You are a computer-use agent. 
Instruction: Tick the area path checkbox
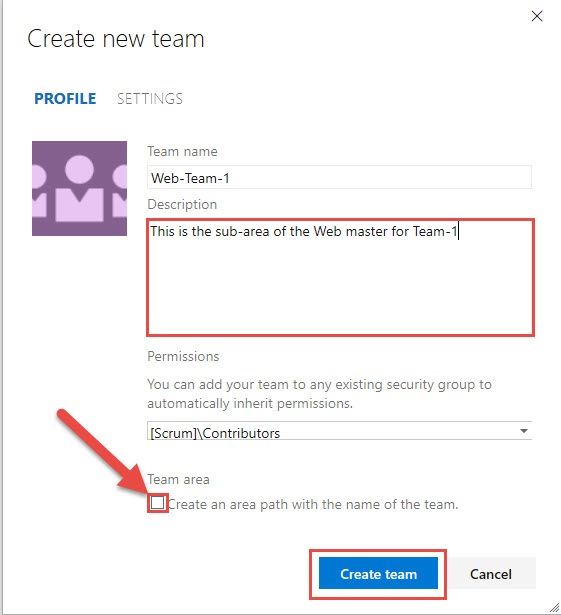(x=157, y=503)
